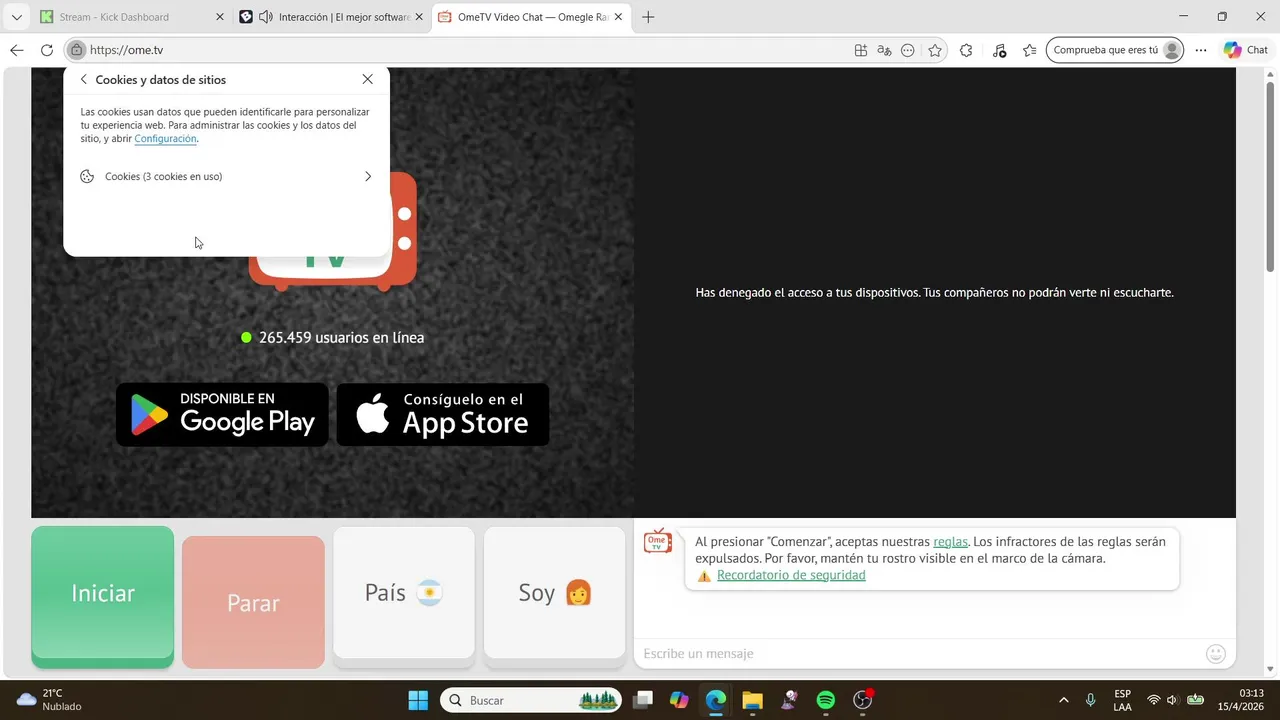Open the emoji picker smiley icon

tap(1216, 653)
